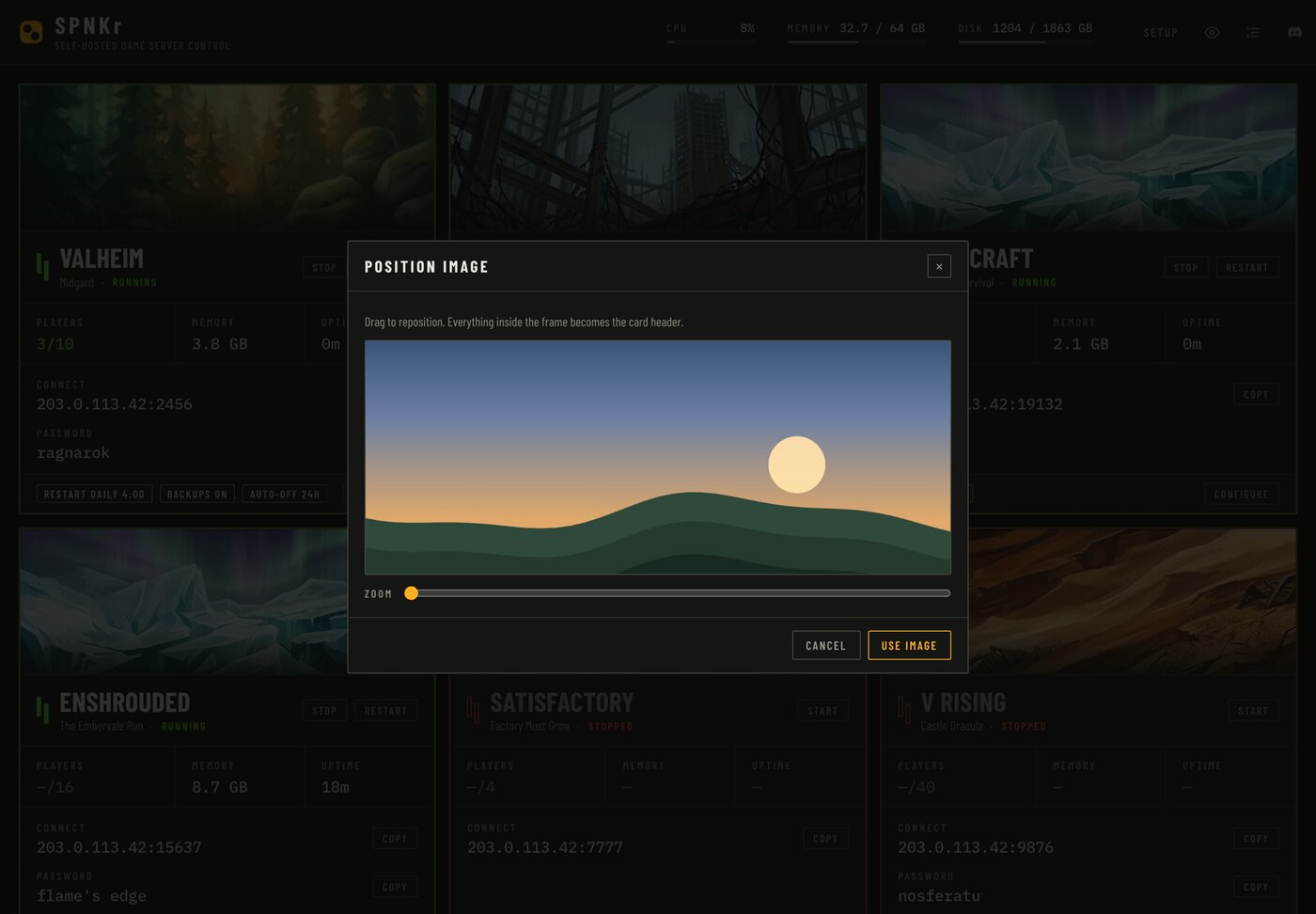
Task: Cancel the Position Image dialog
Action: [x=825, y=645]
